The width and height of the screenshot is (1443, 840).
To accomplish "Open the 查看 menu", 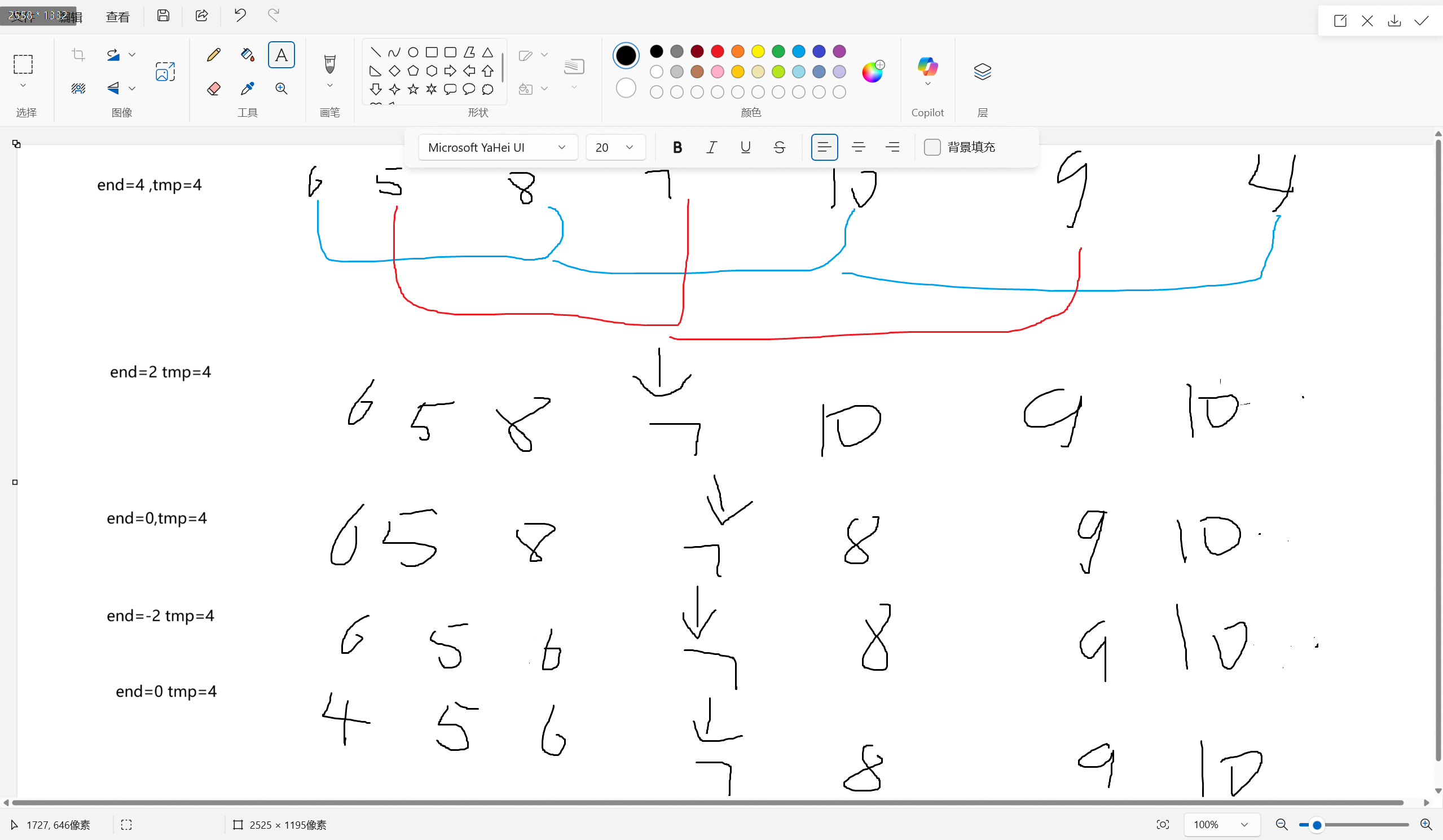I will coord(117,16).
